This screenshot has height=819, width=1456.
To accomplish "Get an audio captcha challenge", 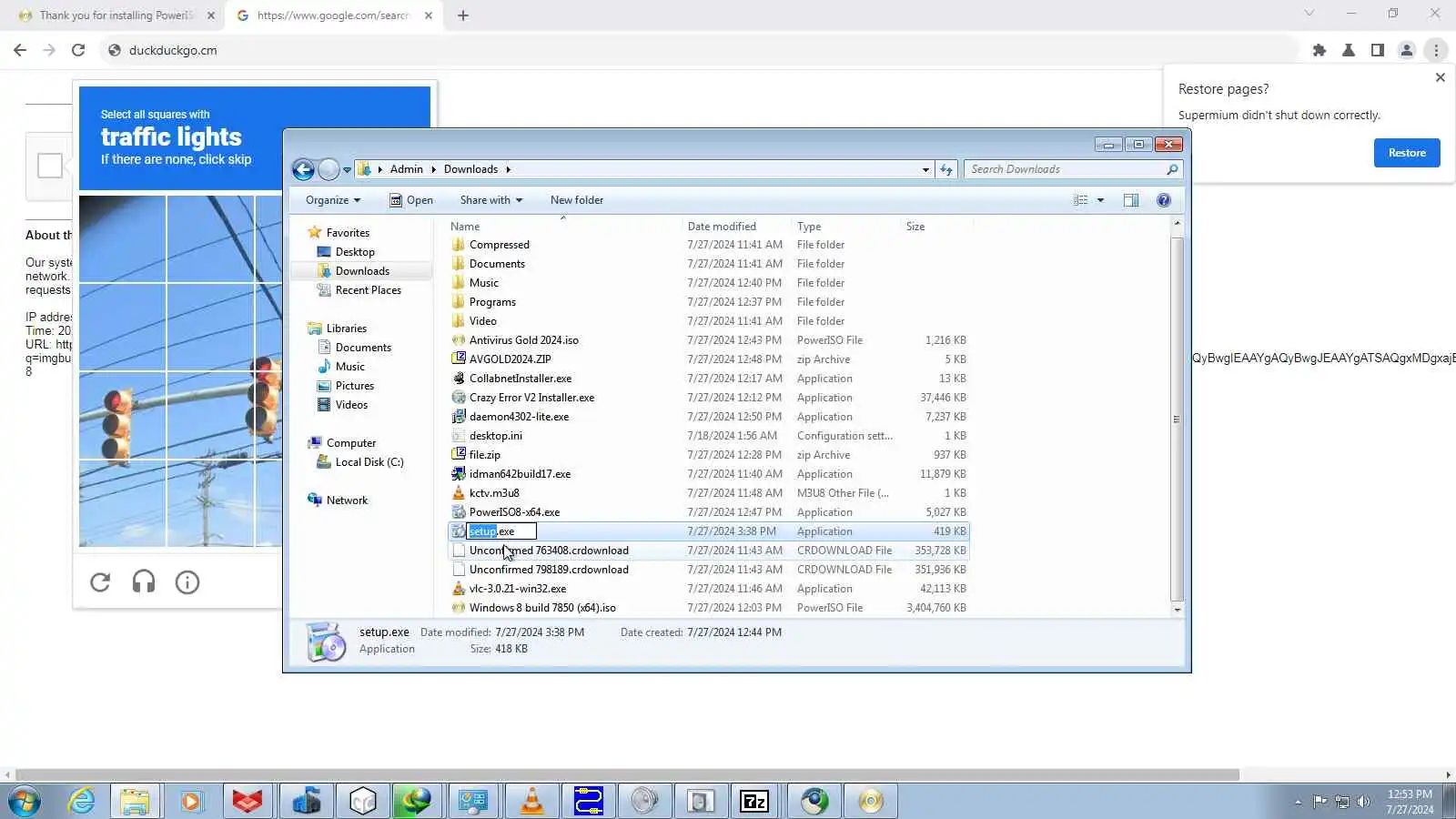I will pos(144,582).
